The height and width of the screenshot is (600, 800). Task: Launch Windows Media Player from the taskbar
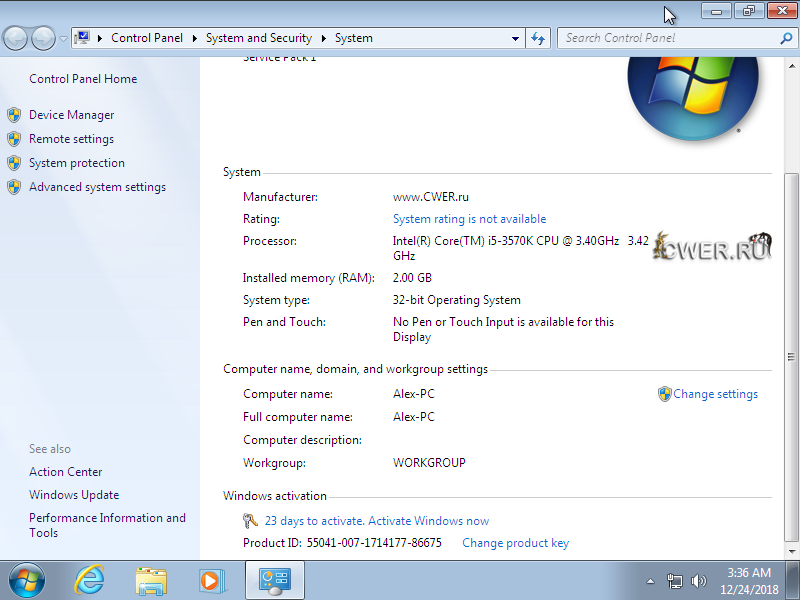point(211,580)
